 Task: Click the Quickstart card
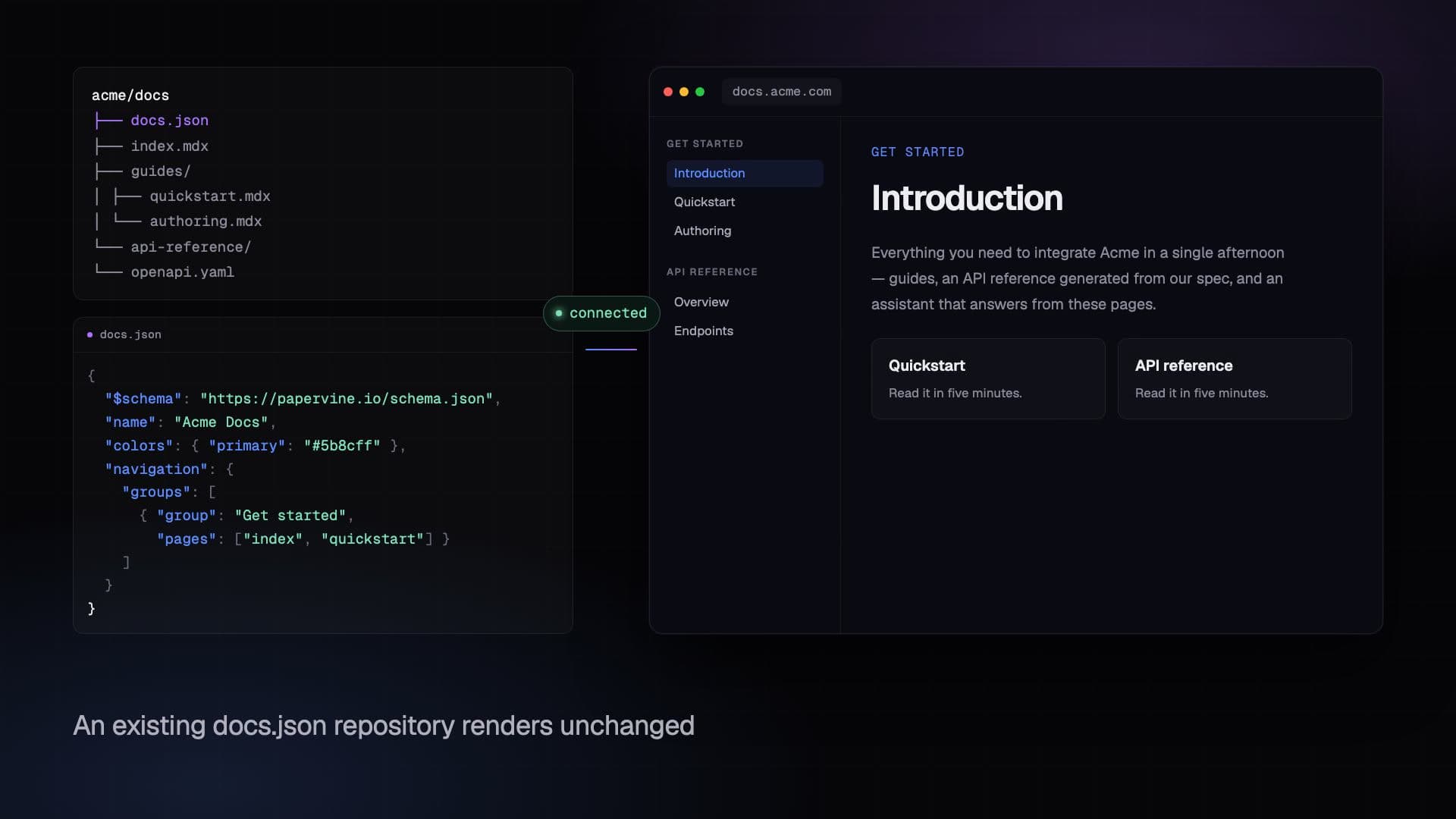(988, 378)
